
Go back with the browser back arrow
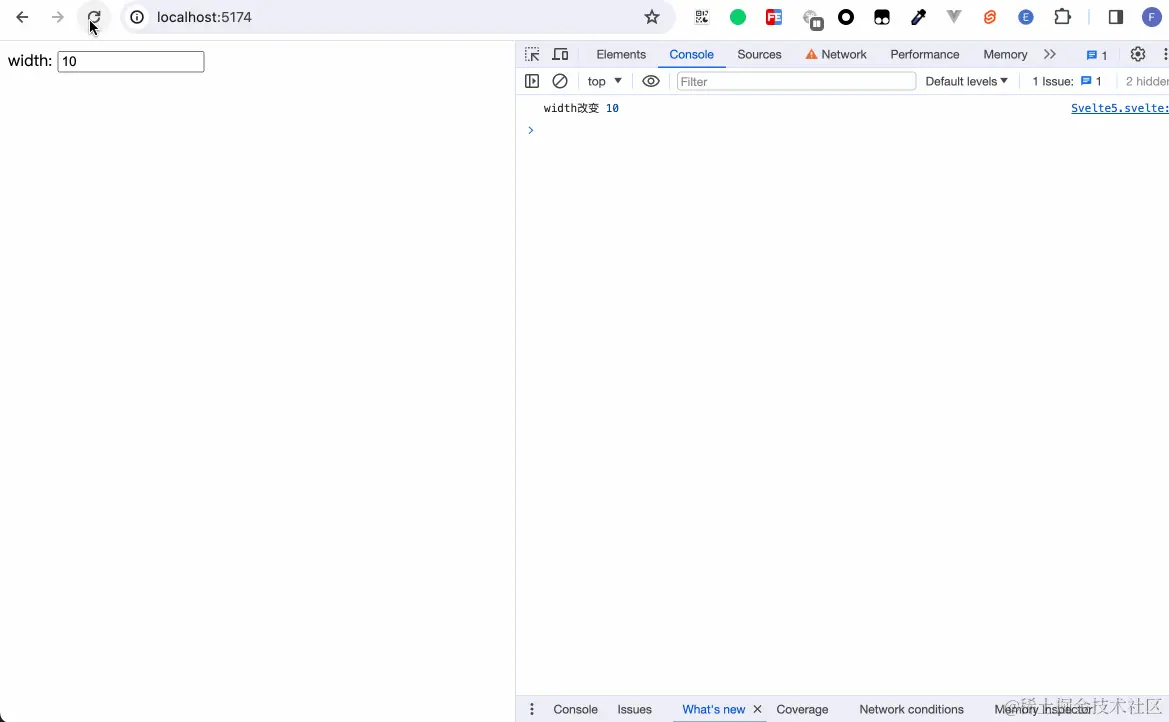(22, 17)
